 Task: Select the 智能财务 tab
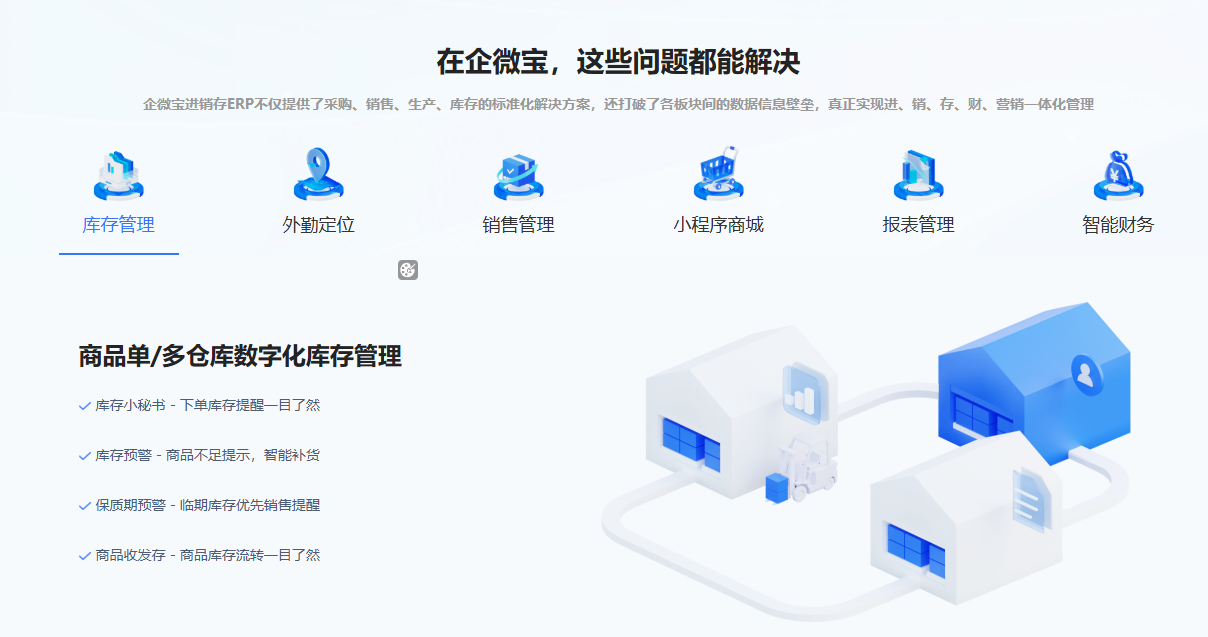[1119, 225]
